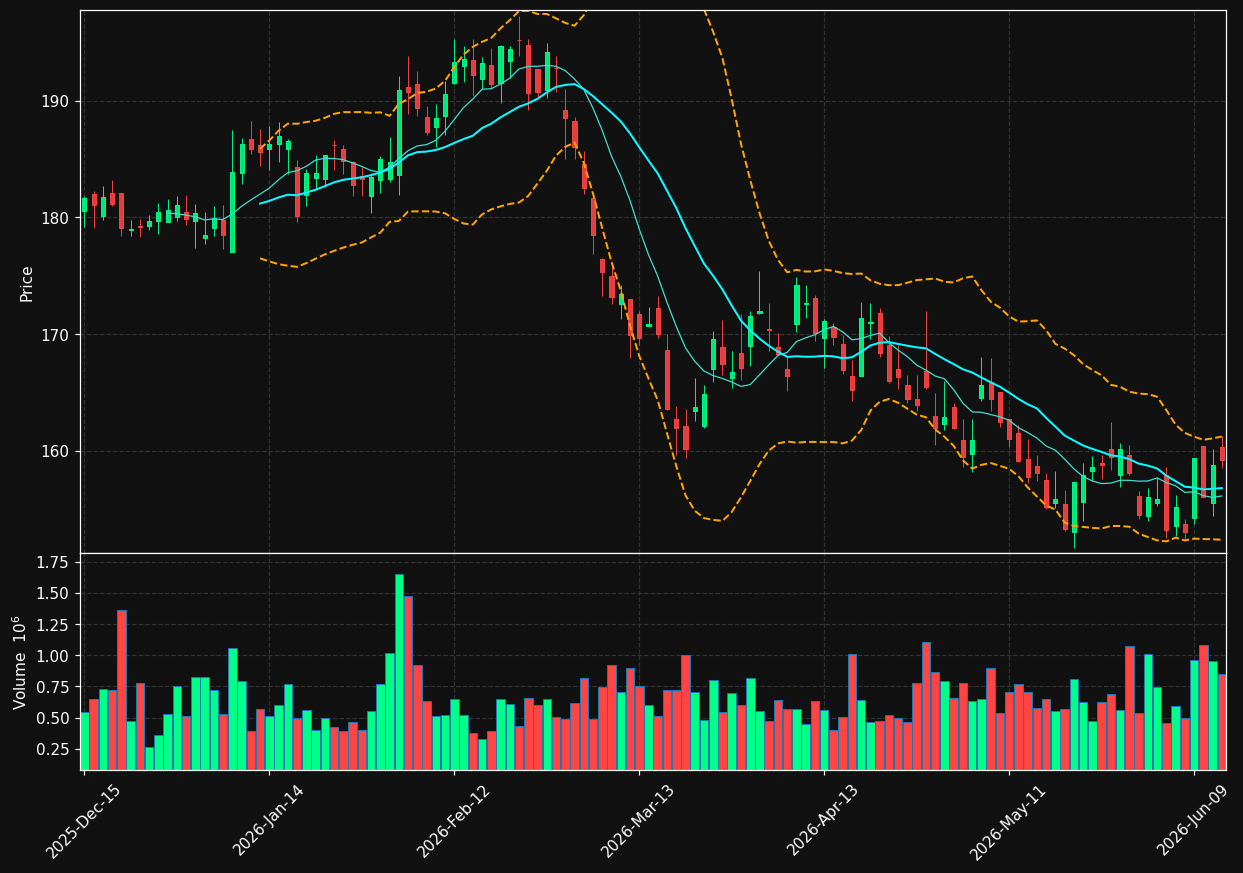Select the "Volume 10⁶" axis title
1243x873 pixels.
click(x=19, y=662)
